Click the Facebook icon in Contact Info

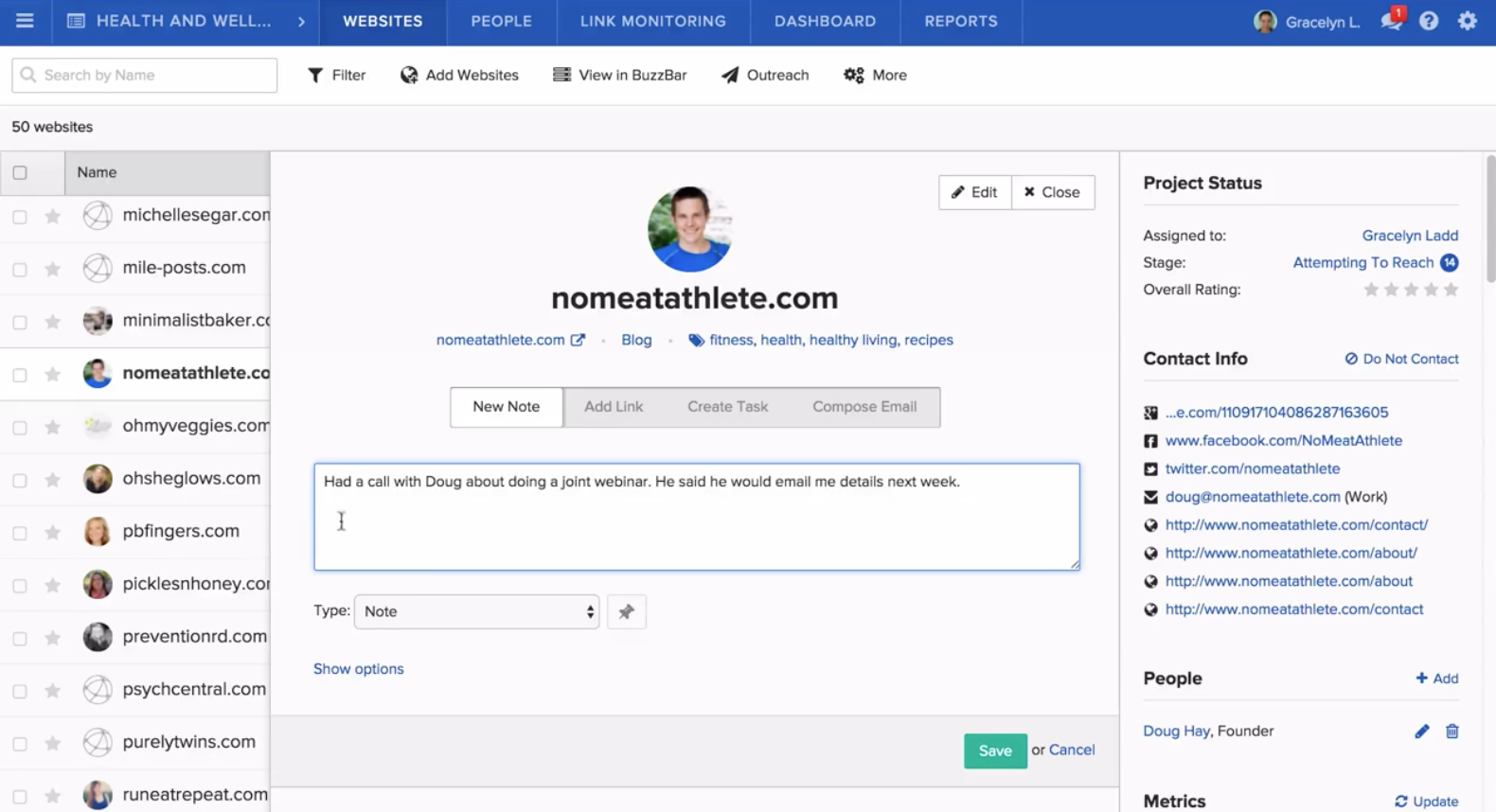tap(1150, 441)
